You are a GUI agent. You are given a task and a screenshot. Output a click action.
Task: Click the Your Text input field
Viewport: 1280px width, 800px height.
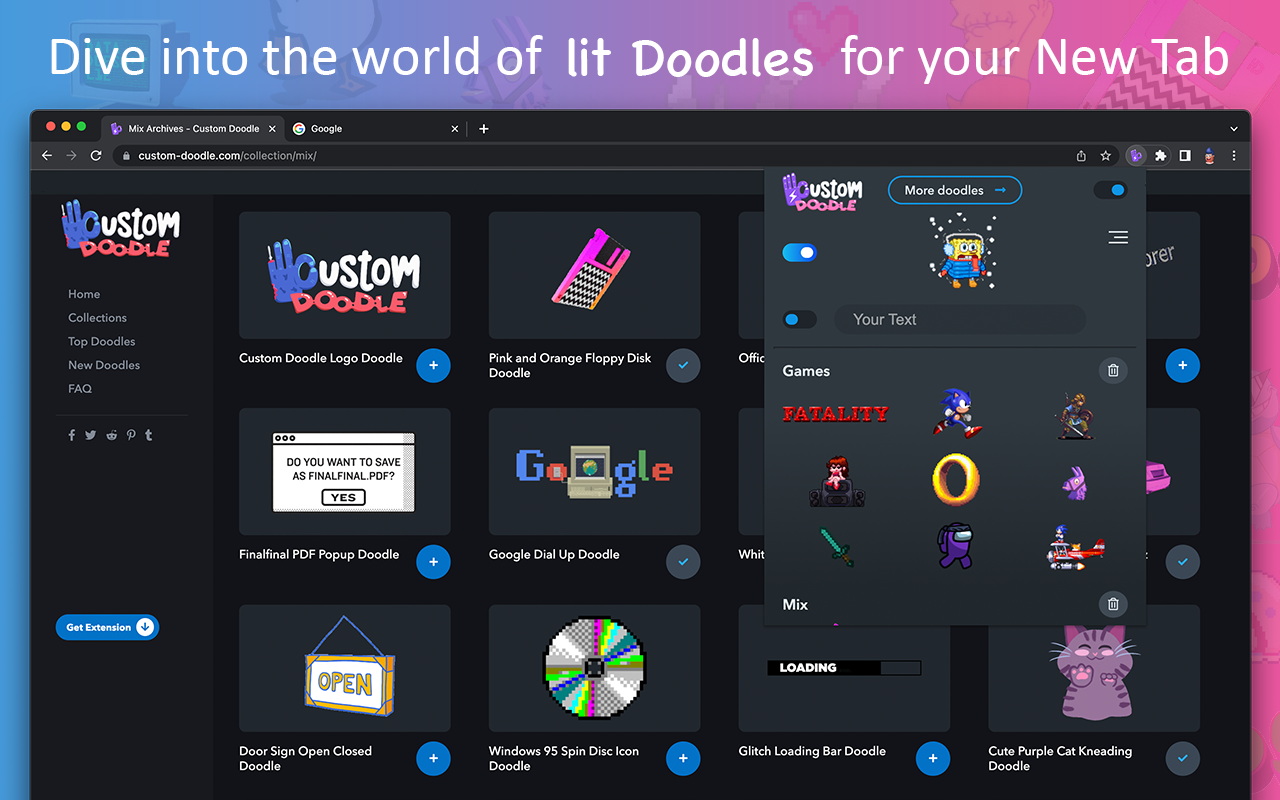(960, 319)
